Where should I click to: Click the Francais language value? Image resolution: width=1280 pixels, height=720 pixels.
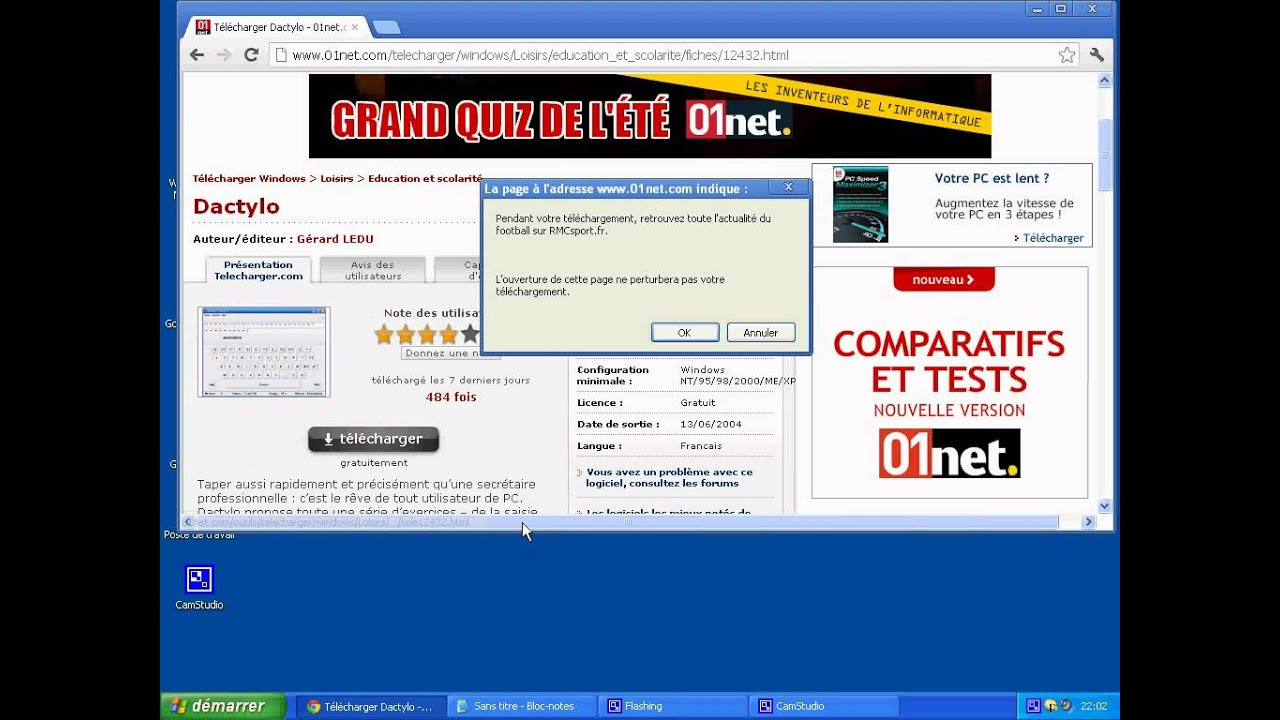701,446
